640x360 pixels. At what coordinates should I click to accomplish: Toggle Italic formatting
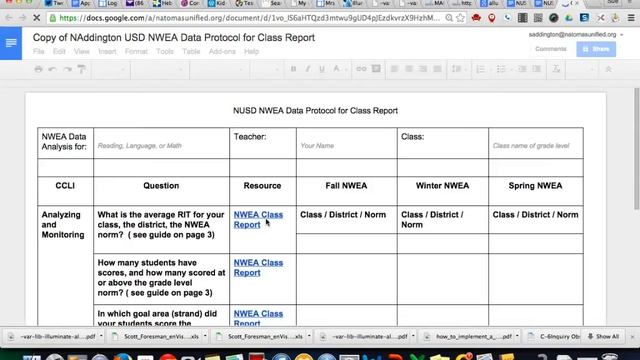308,69
